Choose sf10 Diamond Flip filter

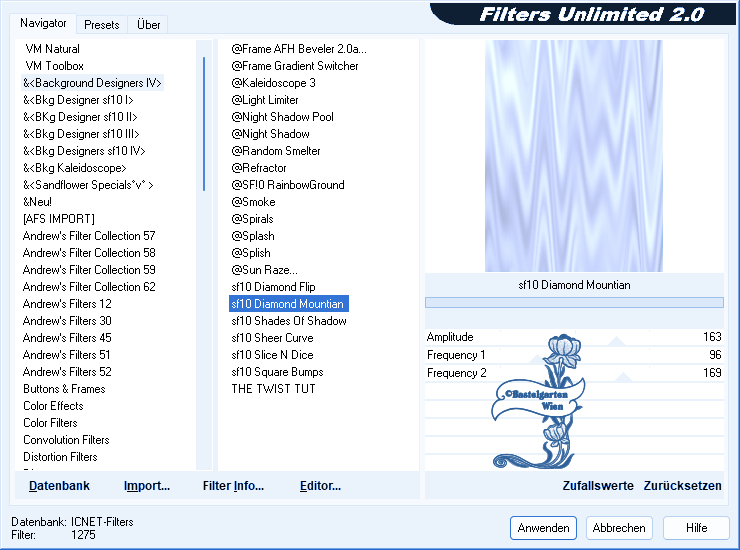(x=273, y=287)
